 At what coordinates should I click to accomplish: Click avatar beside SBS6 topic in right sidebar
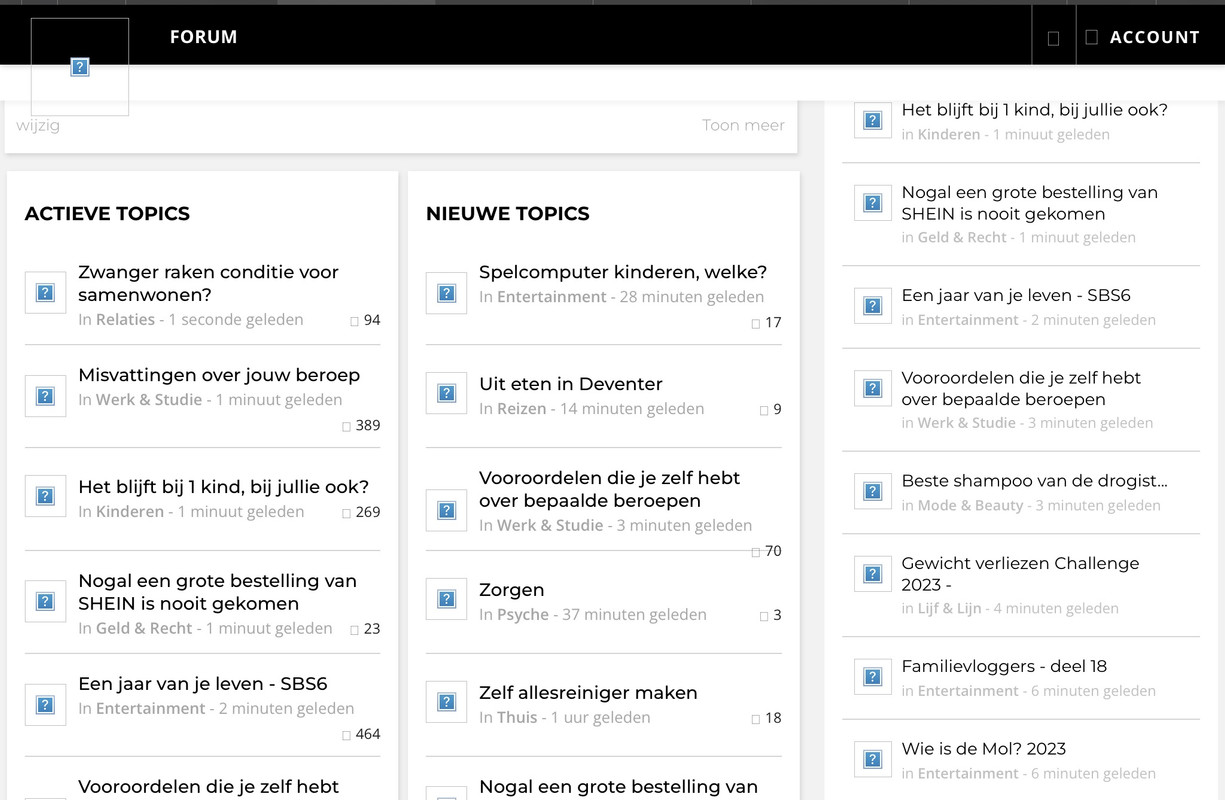click(873, 305)
